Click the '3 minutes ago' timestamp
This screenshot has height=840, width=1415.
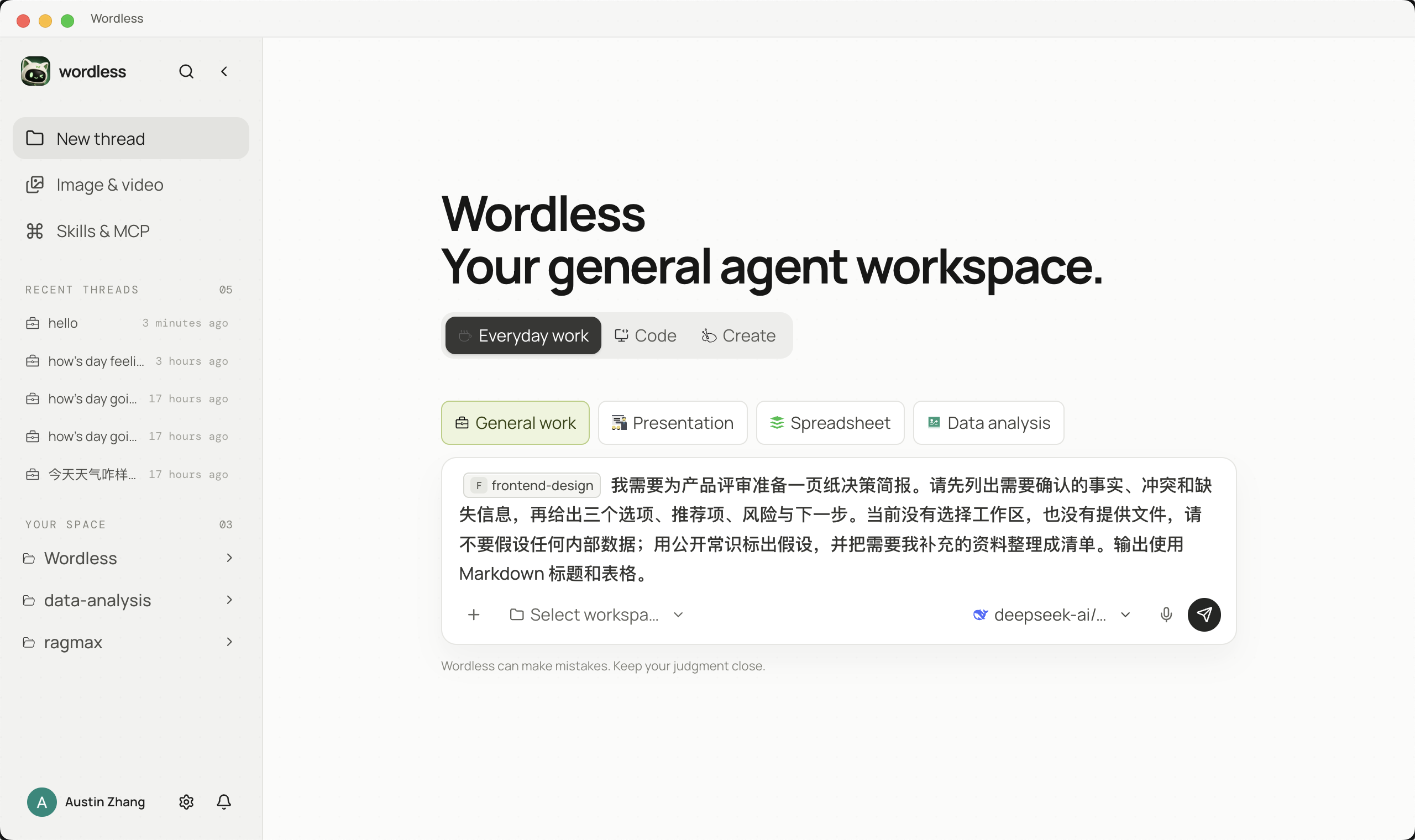(x=185, y=323)
